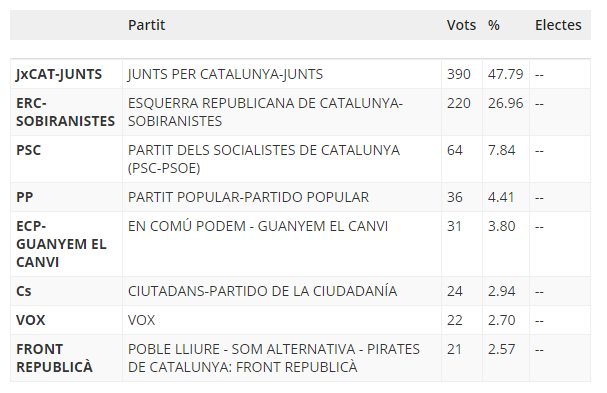
Task: Select the bold VOX abbreviation
Action: [x=31, y=320]
